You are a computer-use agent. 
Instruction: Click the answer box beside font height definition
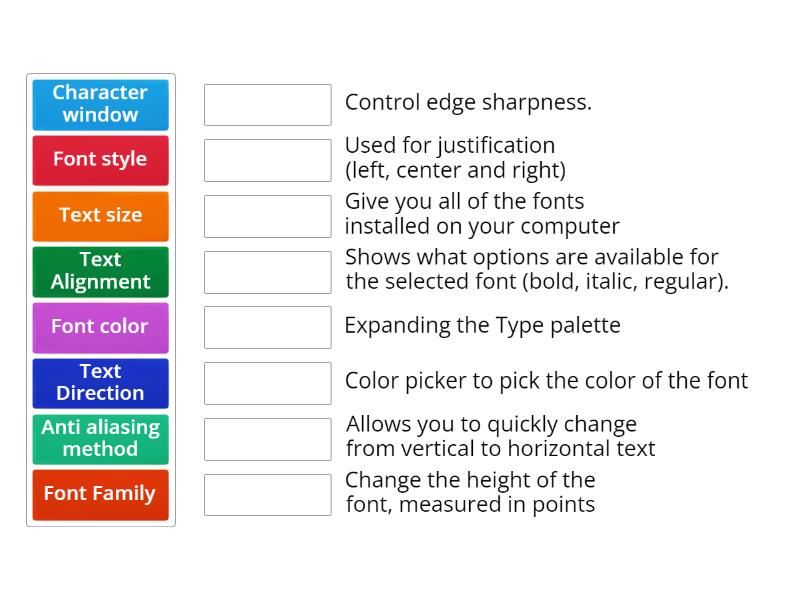coord(267,494)
